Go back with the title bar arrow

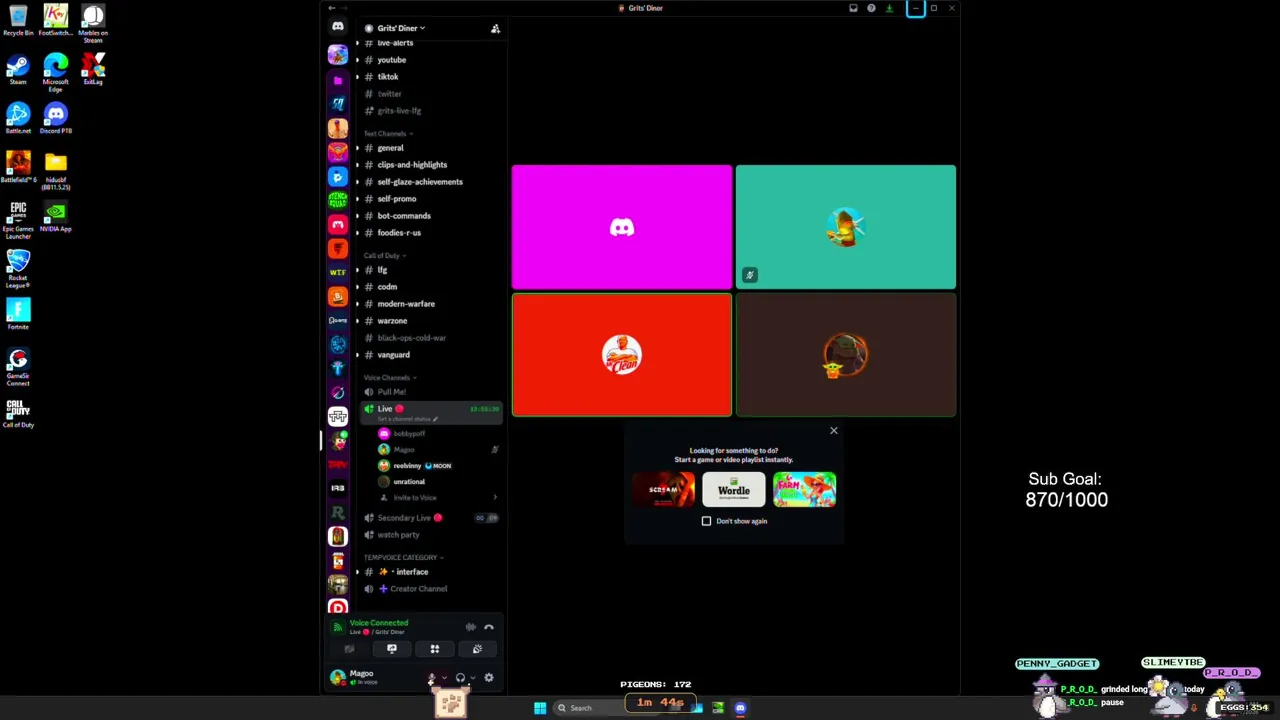coord(332,8)
